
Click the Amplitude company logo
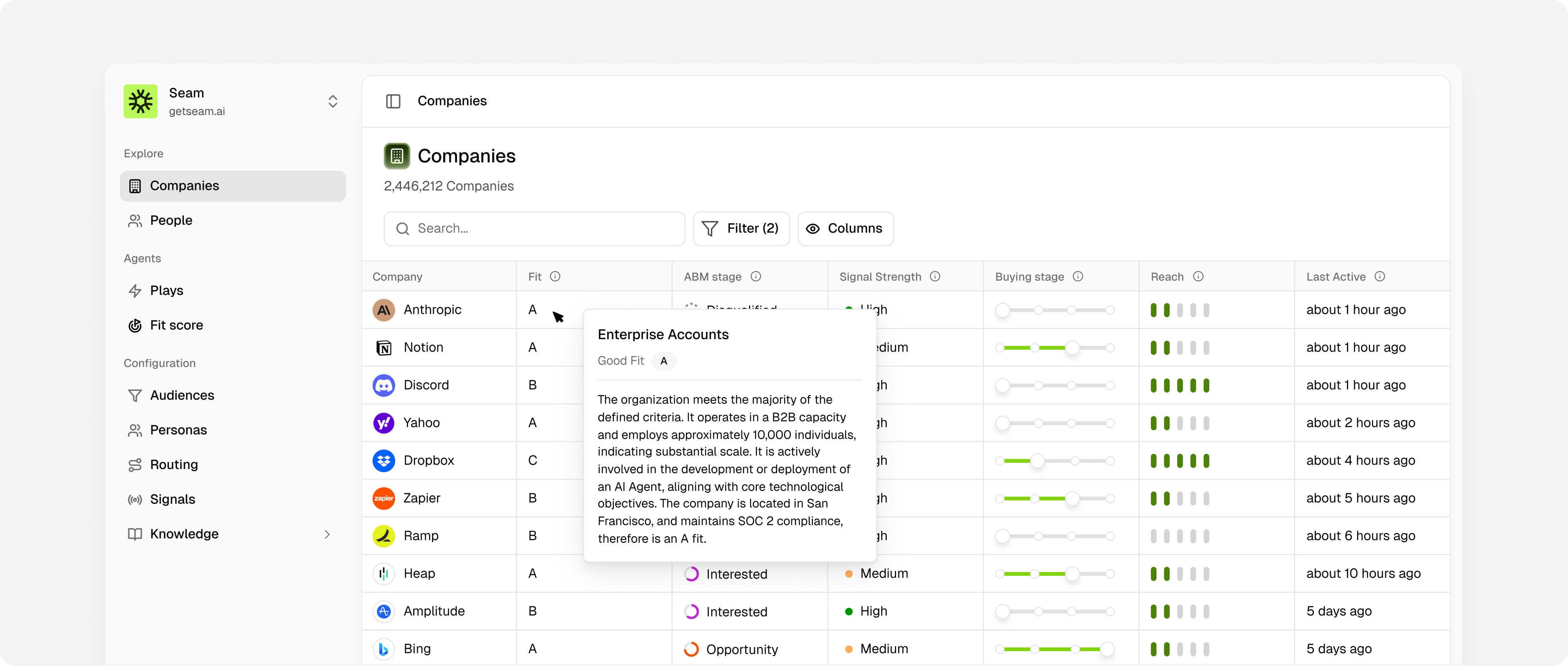point(383,611)
